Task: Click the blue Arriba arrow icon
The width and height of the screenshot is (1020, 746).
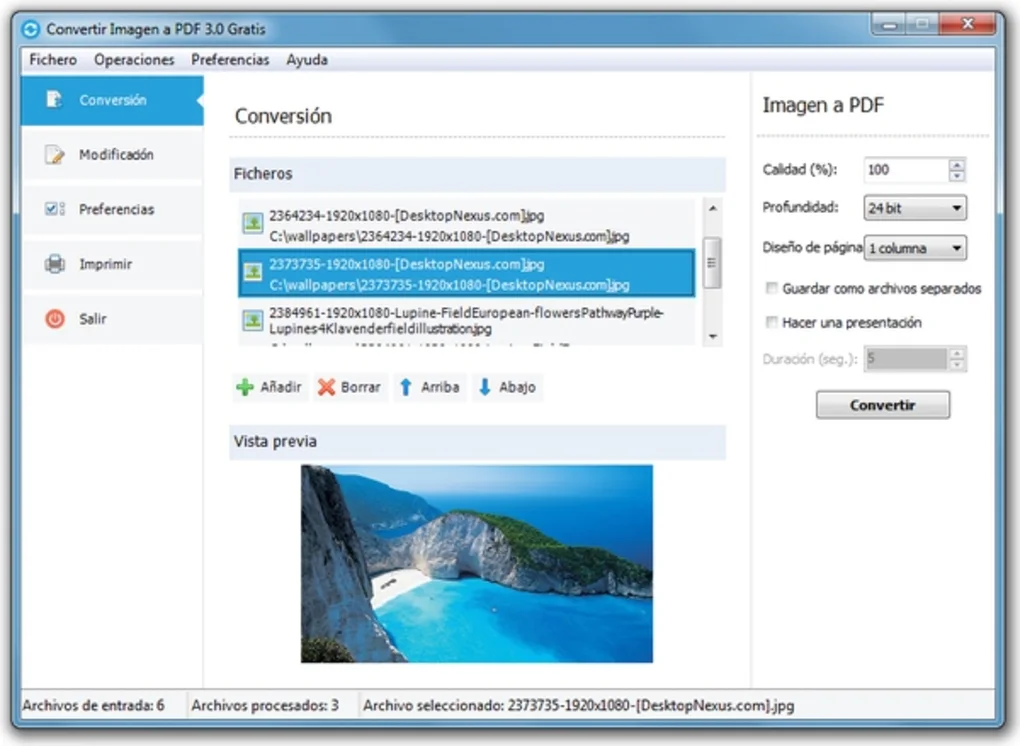Action: coord(406,386)
